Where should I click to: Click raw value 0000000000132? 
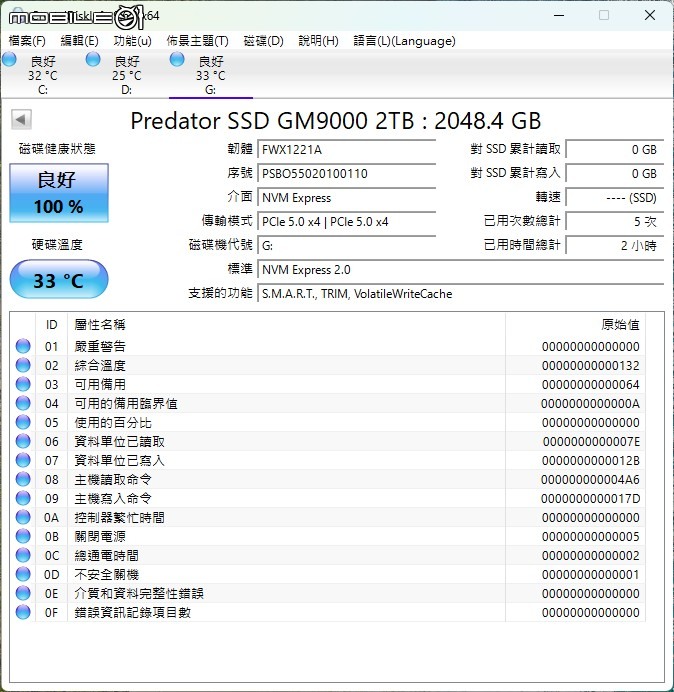click(591, 365)
